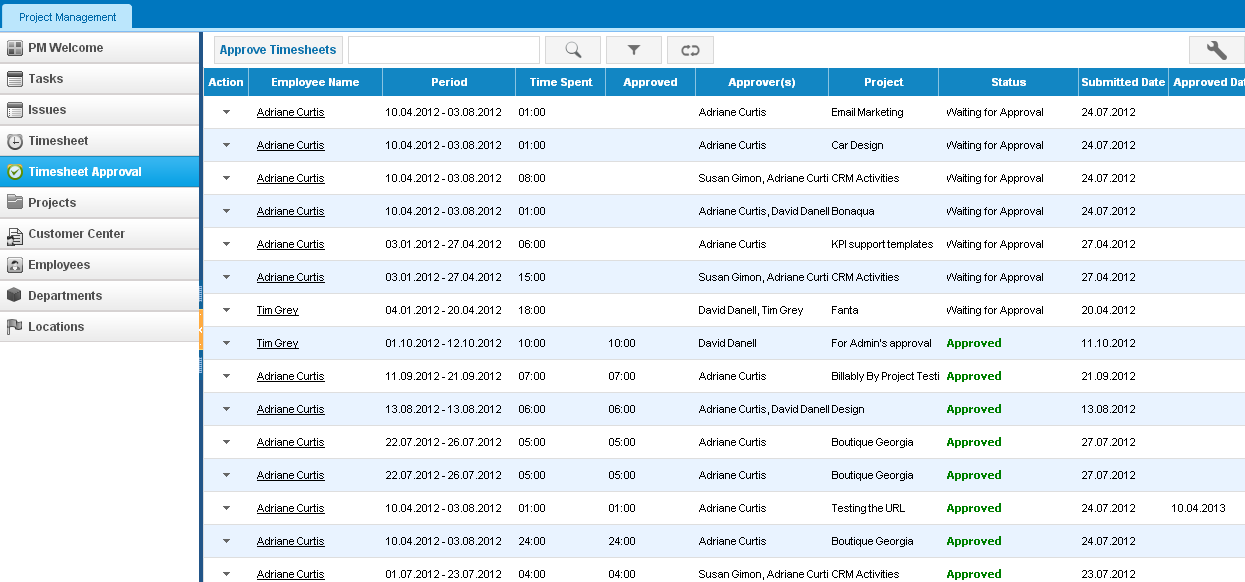1245x582 pixels.
Task: Open action dropdown for Testing the URL row
Action: [x=226, y=508]
